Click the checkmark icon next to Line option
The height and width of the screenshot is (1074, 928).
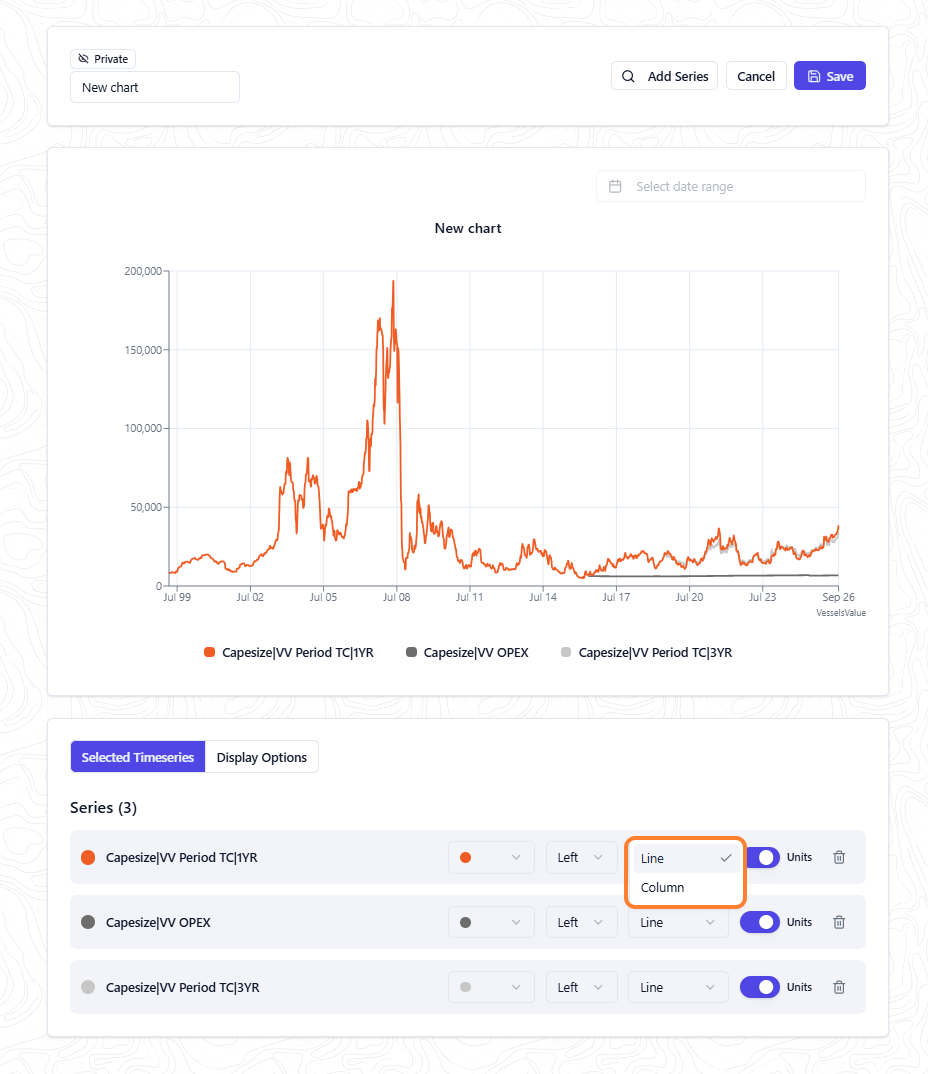(726, 858)
